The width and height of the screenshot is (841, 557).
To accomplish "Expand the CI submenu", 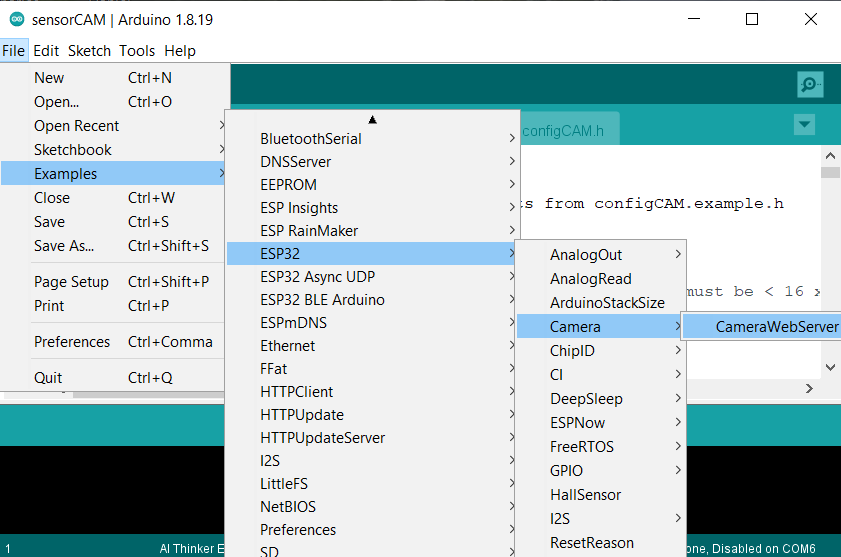I will pos(601,375).
